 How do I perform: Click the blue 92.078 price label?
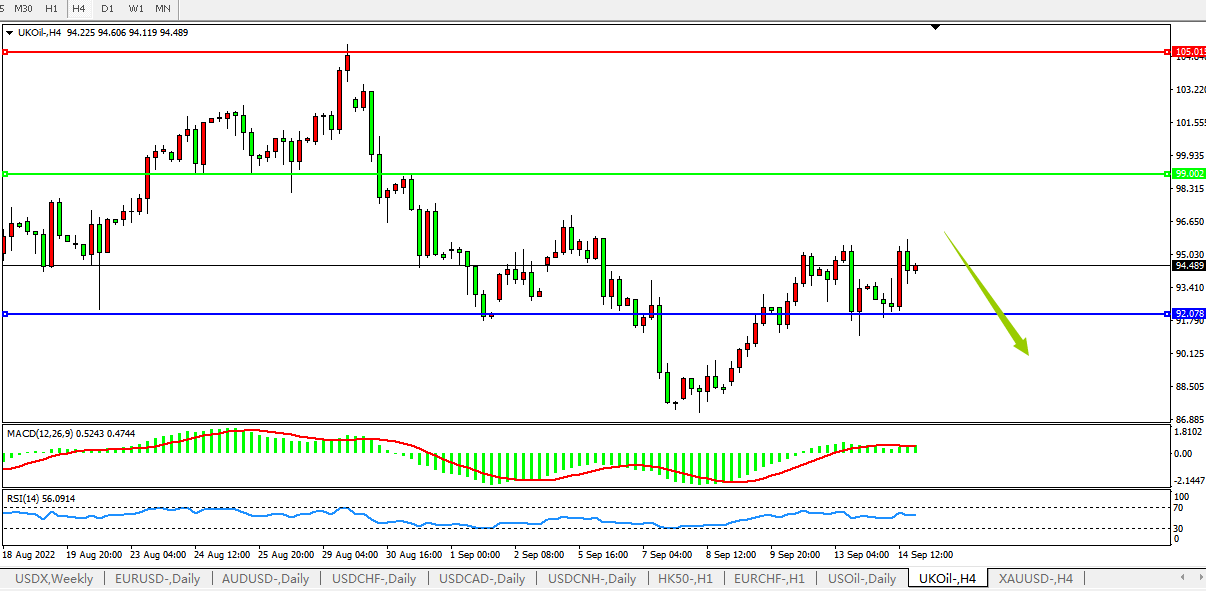[x=1189, y=314]
